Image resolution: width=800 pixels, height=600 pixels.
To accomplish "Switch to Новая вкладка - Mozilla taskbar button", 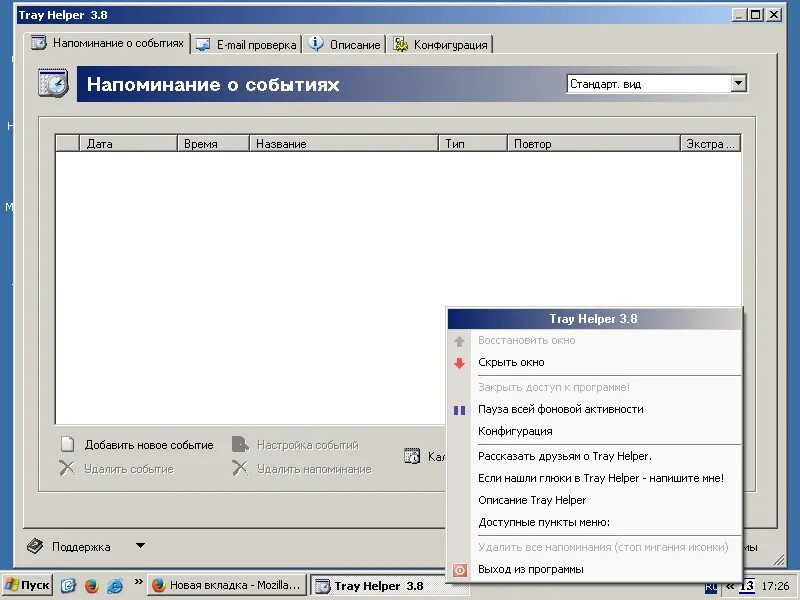I will pyautogui.click(x=228, y=585).
